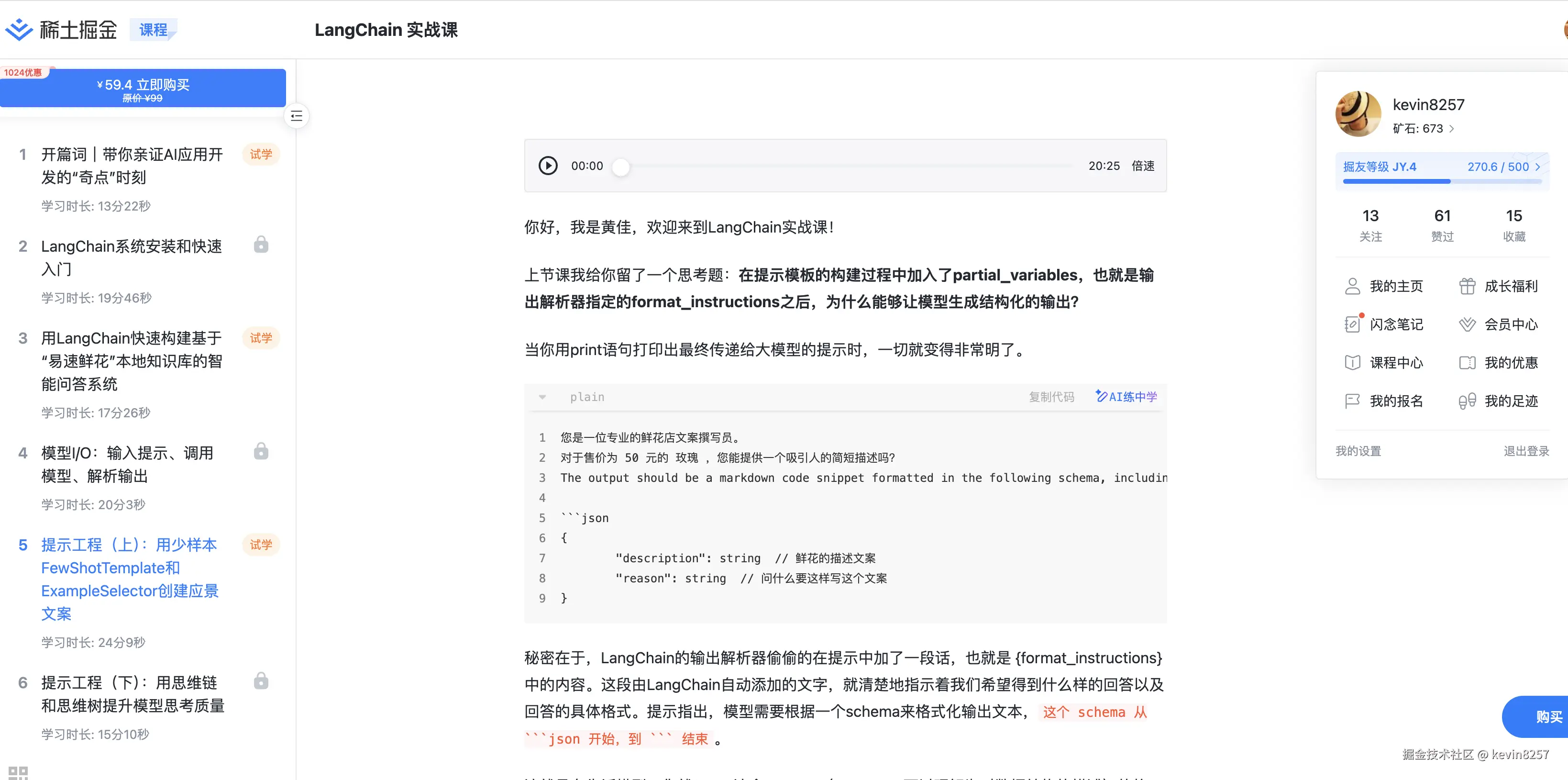Screen dimensions: 1568x780
Task: Open the AI练中学 feature
Action: coord(1126,396)
